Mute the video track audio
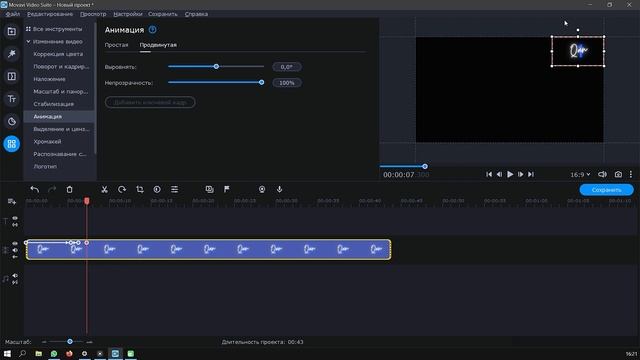 [15, 250]
